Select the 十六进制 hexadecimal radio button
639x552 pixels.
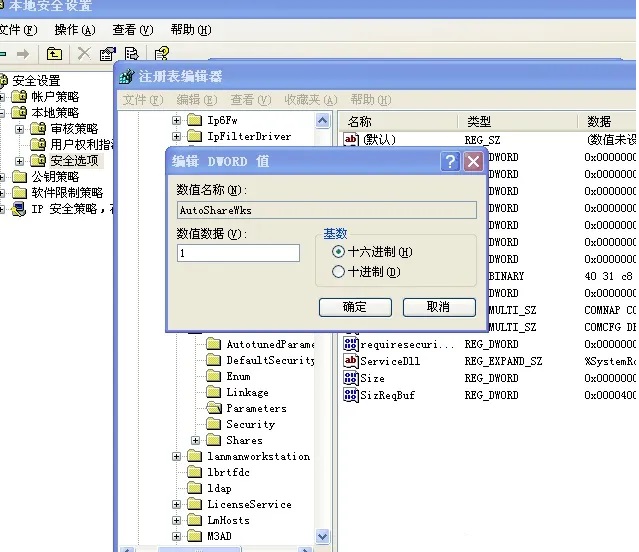[338, 252]
